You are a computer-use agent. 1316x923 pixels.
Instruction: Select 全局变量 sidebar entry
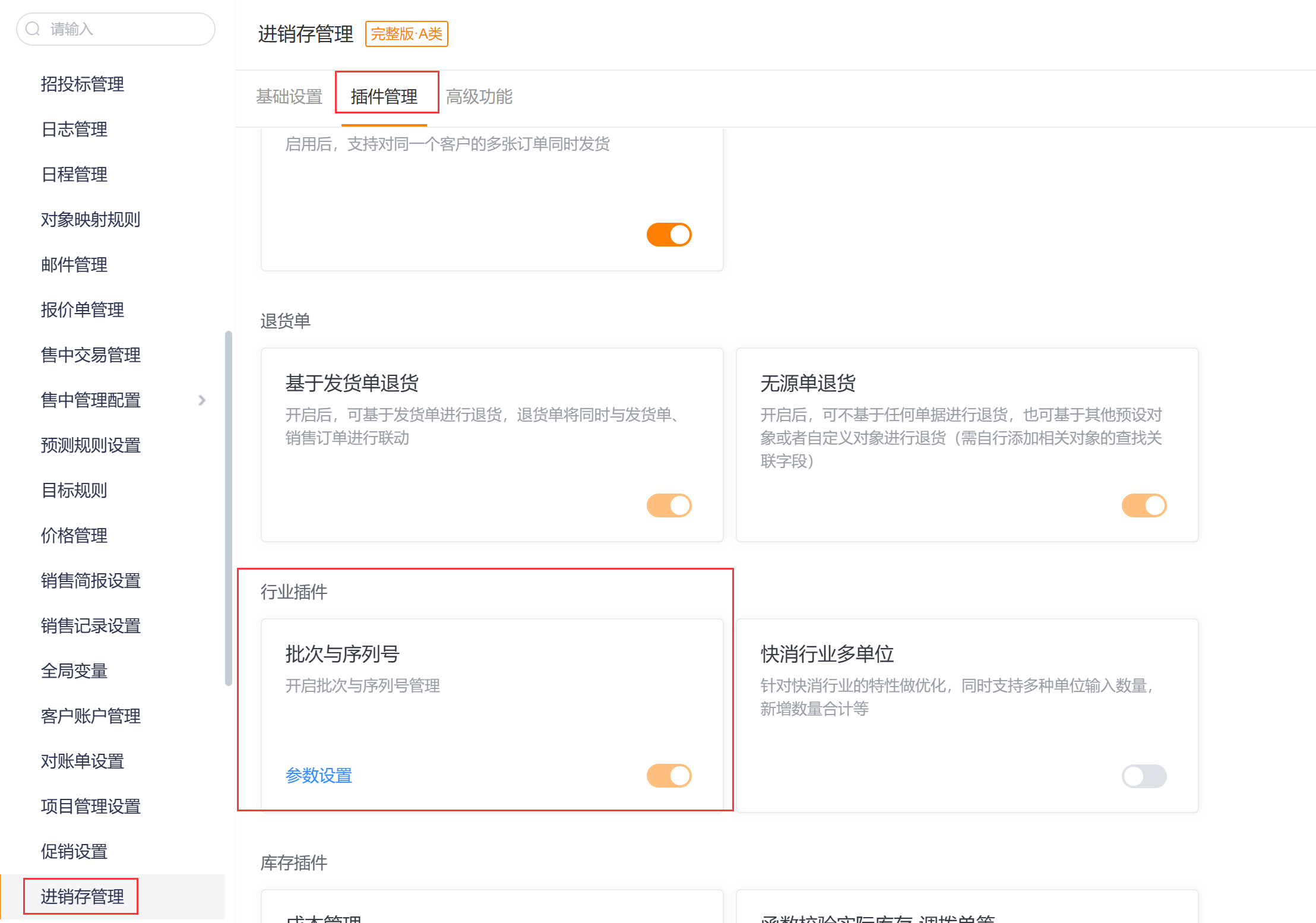(x=74, y=671)
